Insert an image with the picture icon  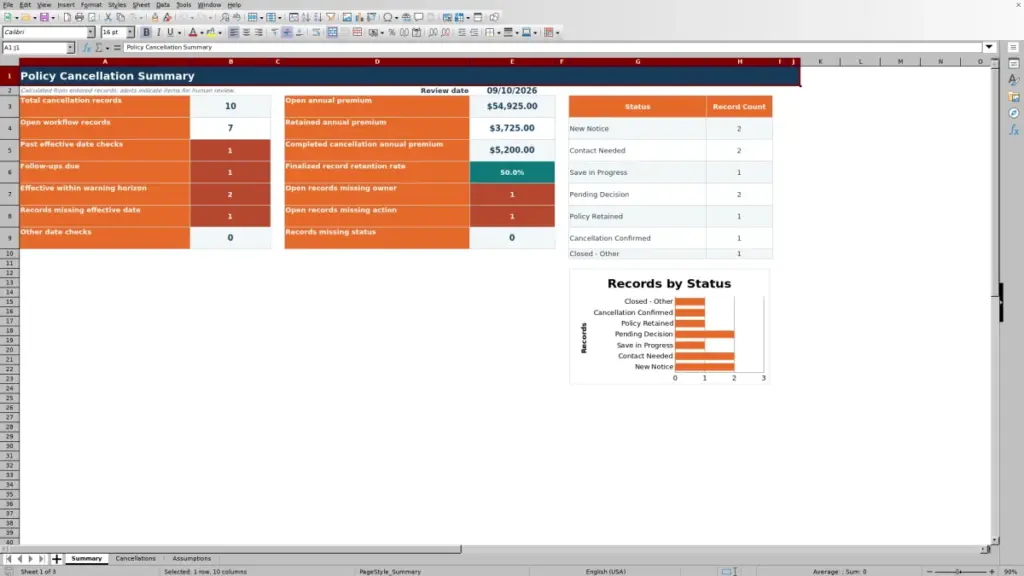pyautogui.click(x=347, y=17)
